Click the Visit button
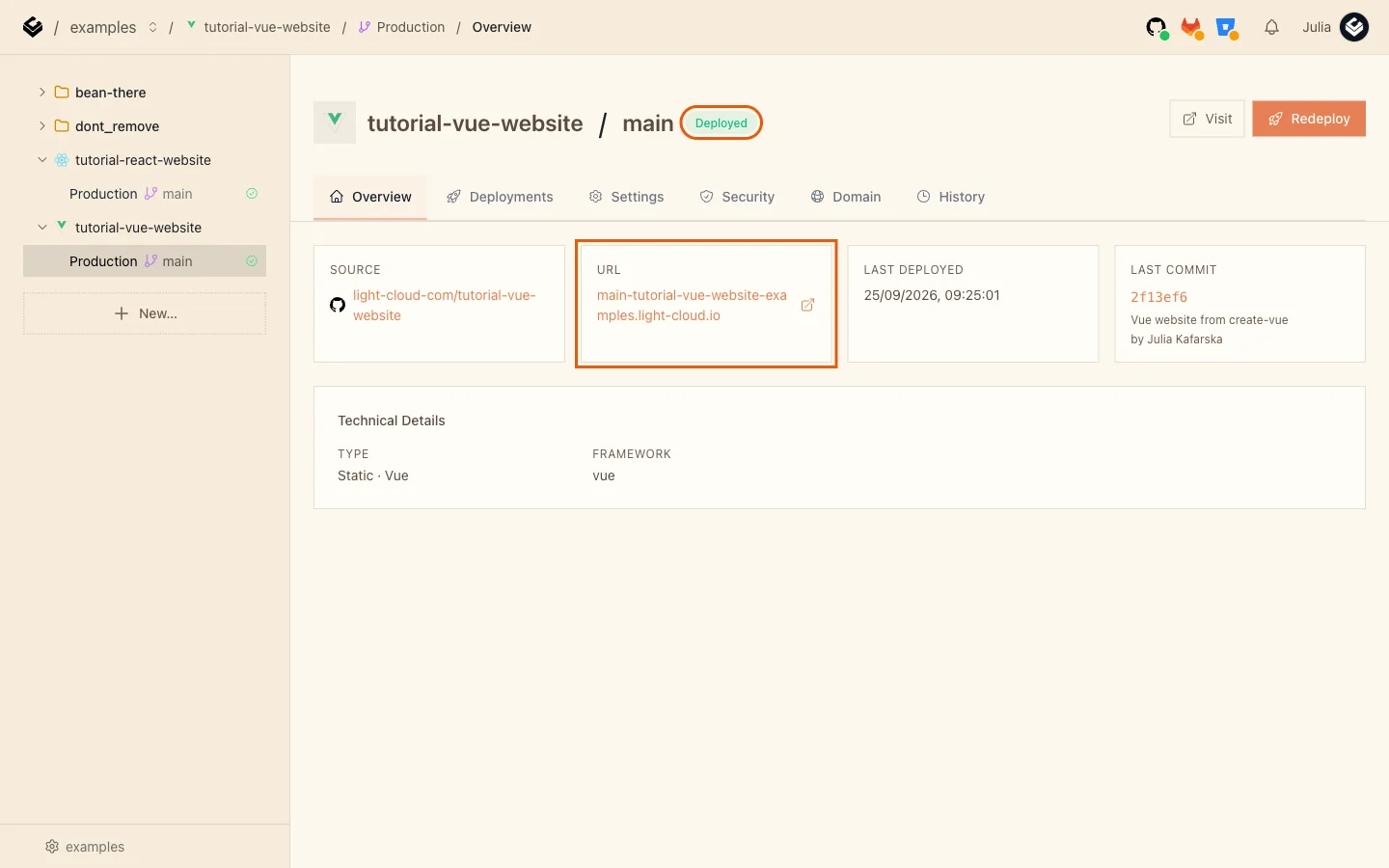1389x868 pixels. (x=1207, y=119)
